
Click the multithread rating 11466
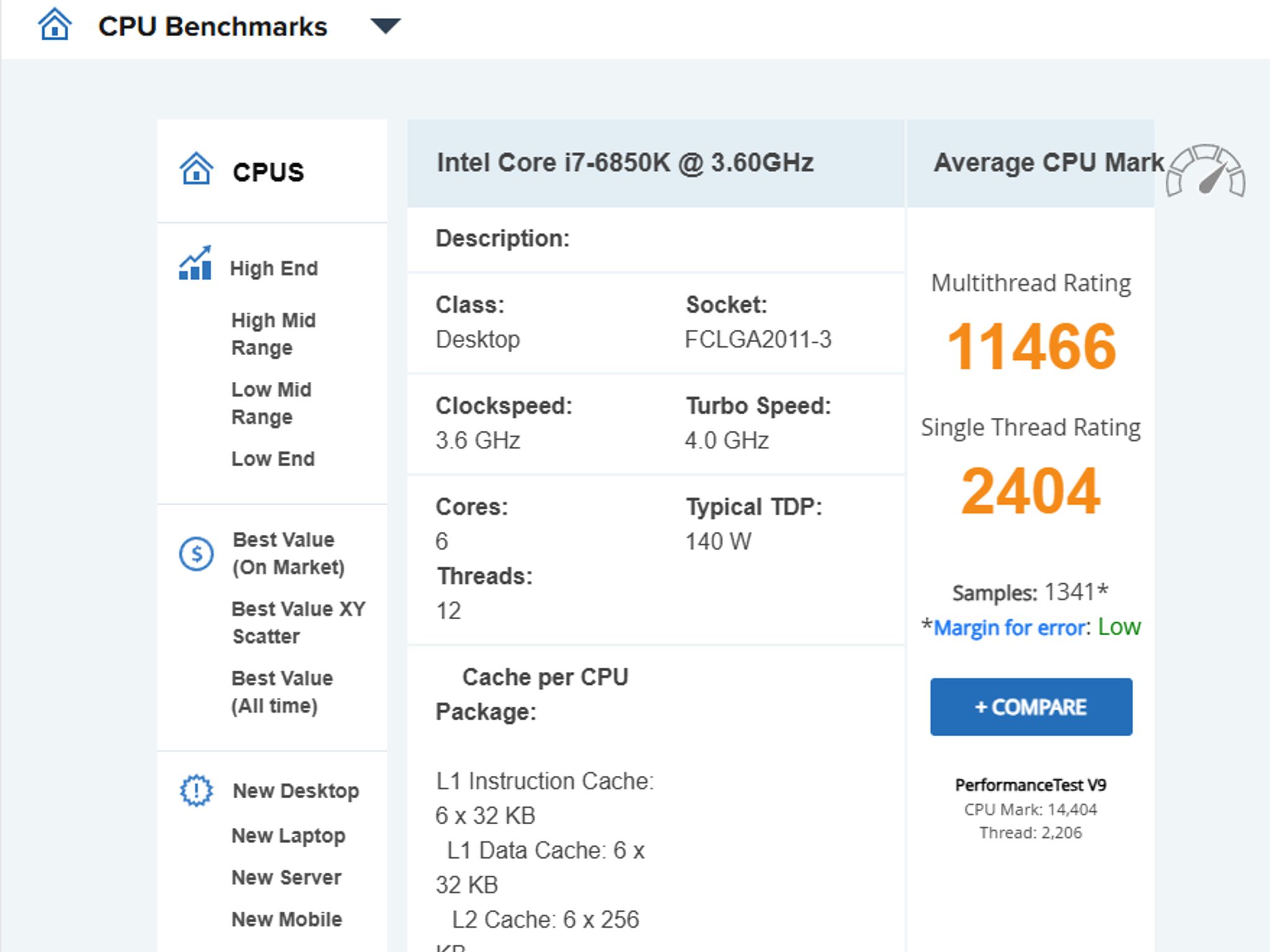pos(1031,346)
